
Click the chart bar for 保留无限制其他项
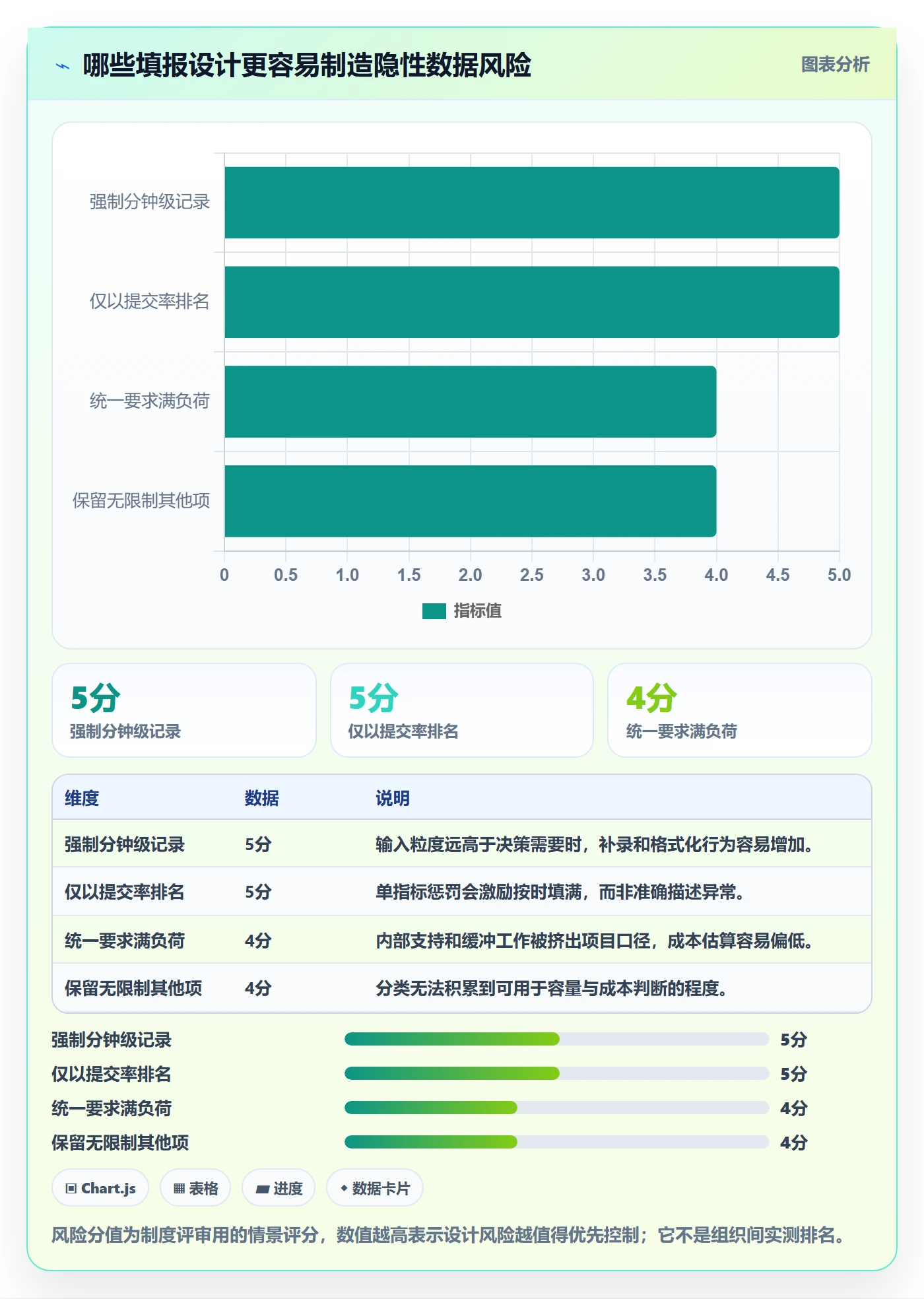click(471, 501)
